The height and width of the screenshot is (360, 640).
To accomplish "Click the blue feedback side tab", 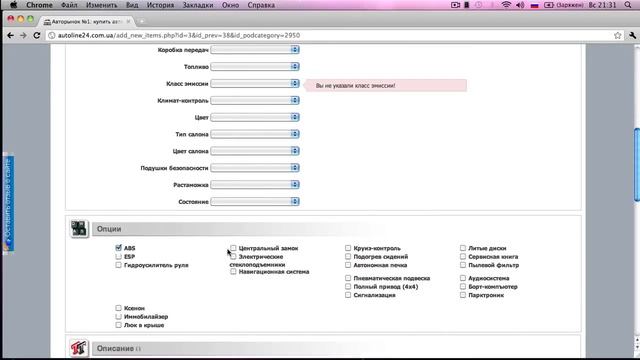I will coord(8,204).
